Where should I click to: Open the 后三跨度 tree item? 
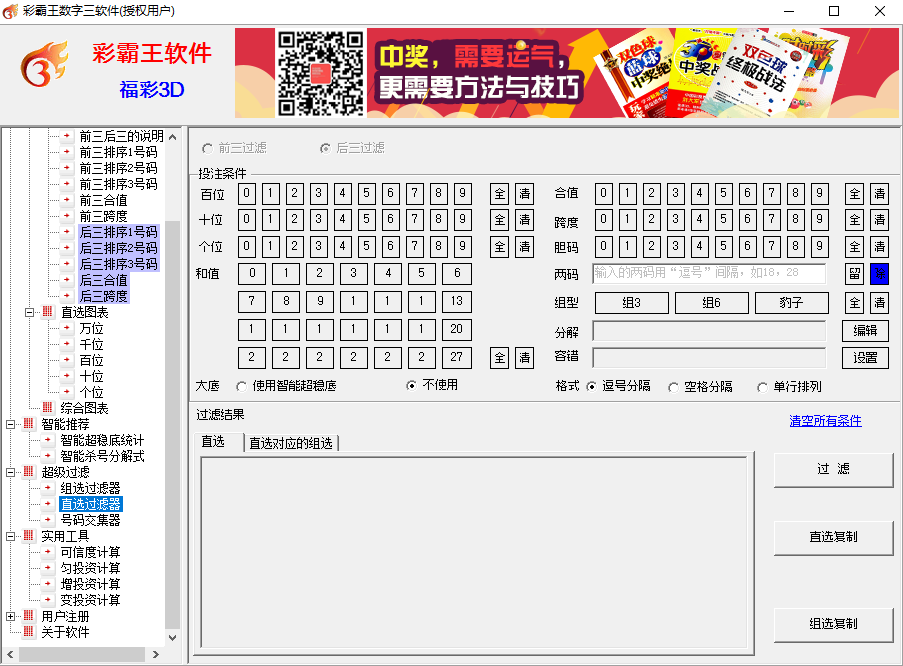pos(103,296)
